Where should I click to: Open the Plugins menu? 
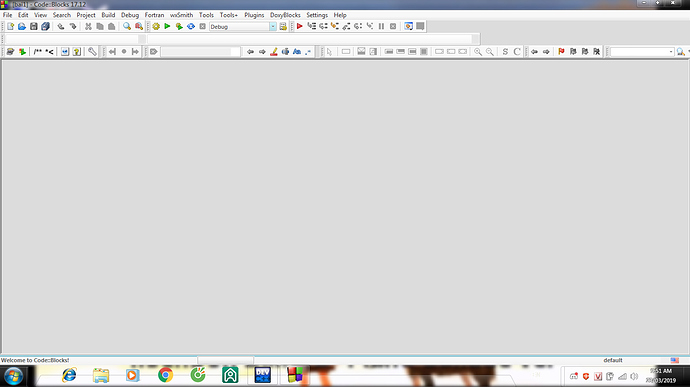(x=254, y=15)
